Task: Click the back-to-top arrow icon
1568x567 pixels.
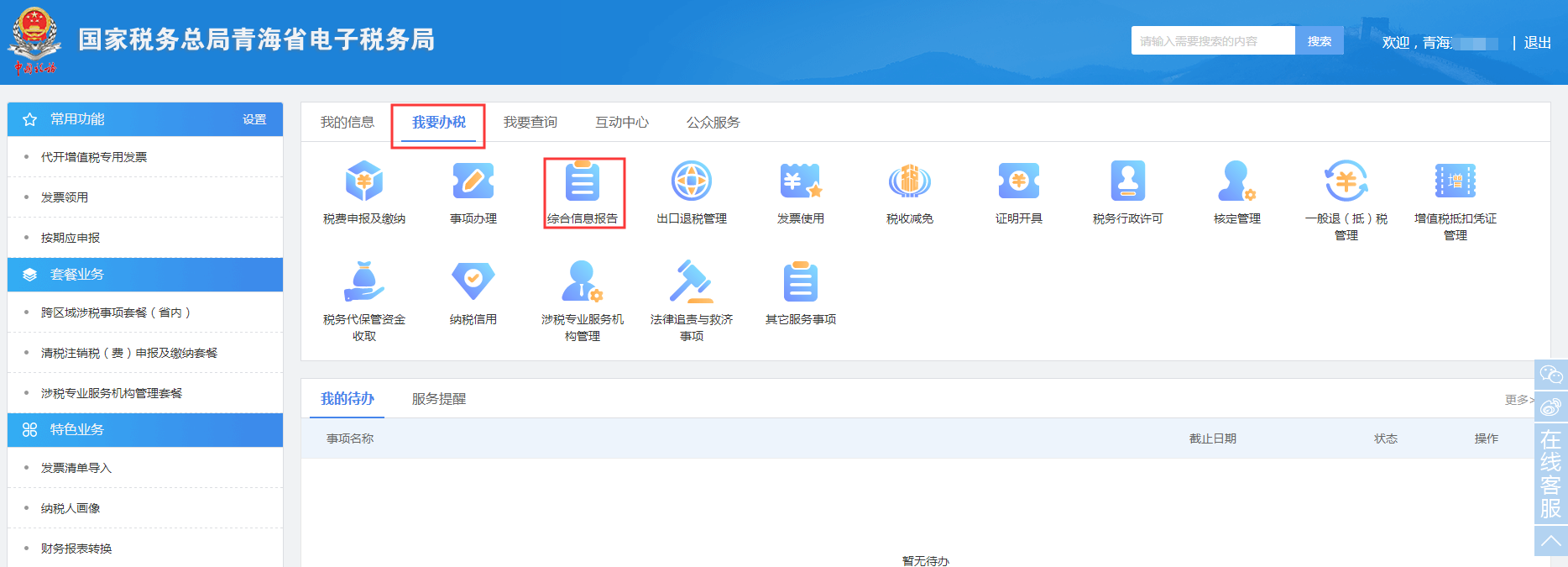Action: click(1551, 542)
